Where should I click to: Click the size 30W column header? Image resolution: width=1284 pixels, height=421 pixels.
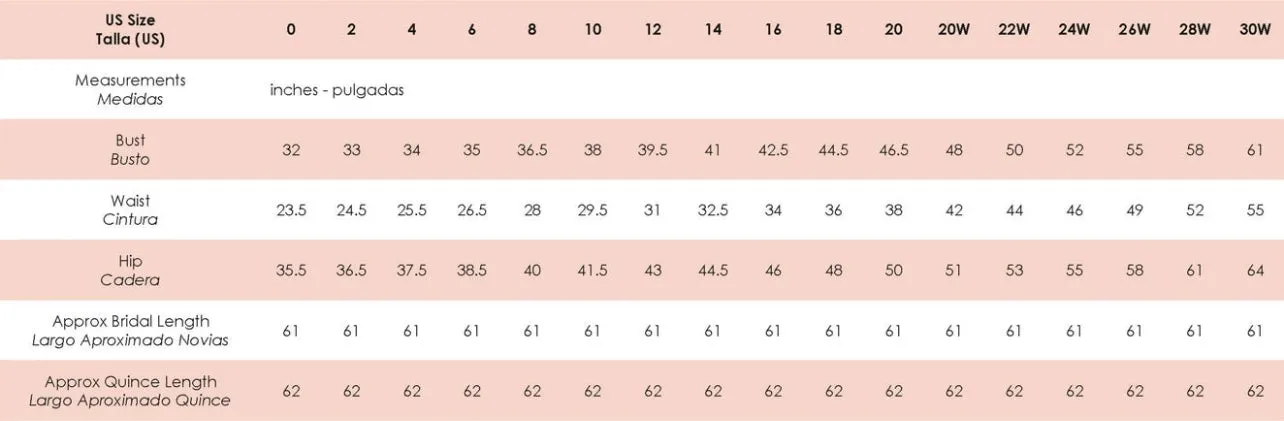pyautogui.click(x=1255, y=30)
